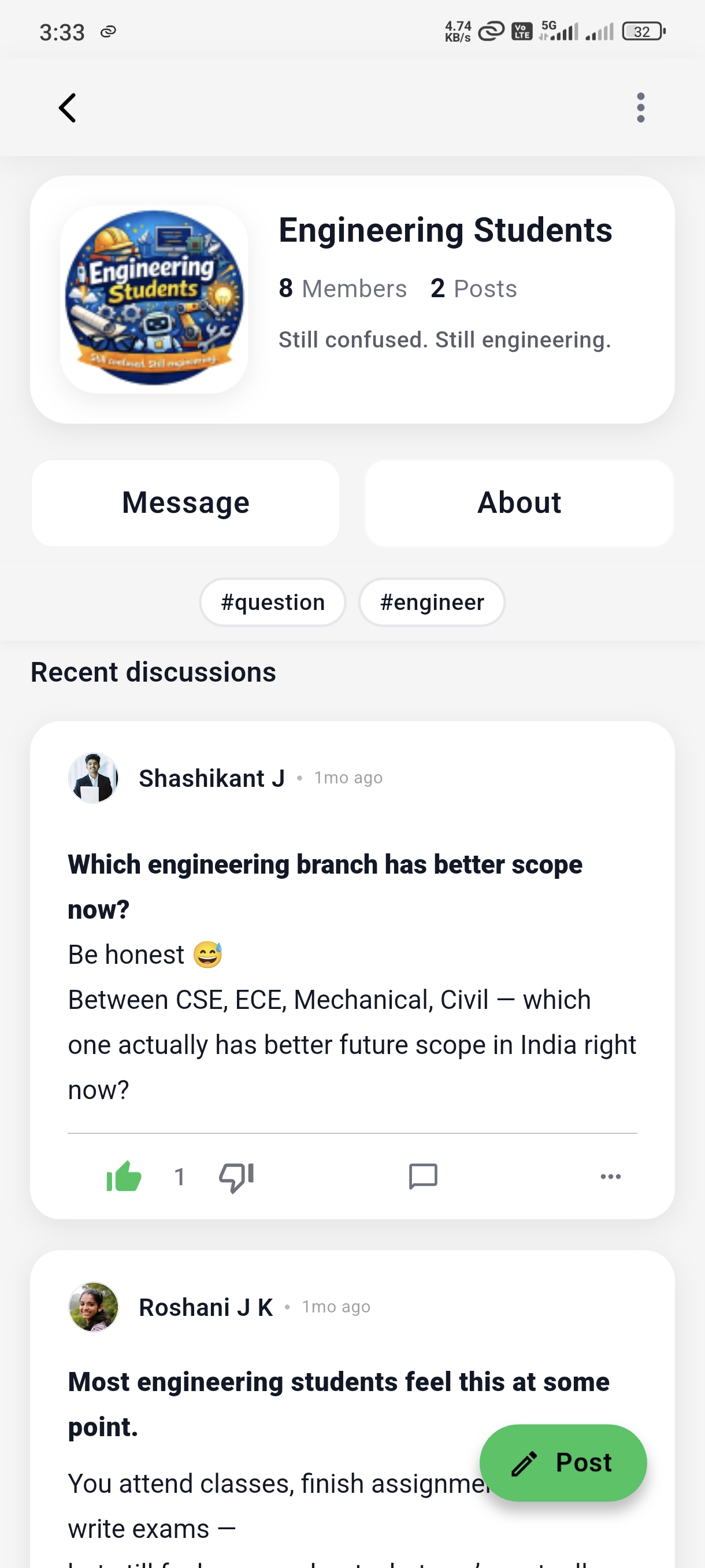Image resolution: width=705 pixels, height=1568 pixels.
Task: Open the three-dot overflow menu at top
Action: 640,108
